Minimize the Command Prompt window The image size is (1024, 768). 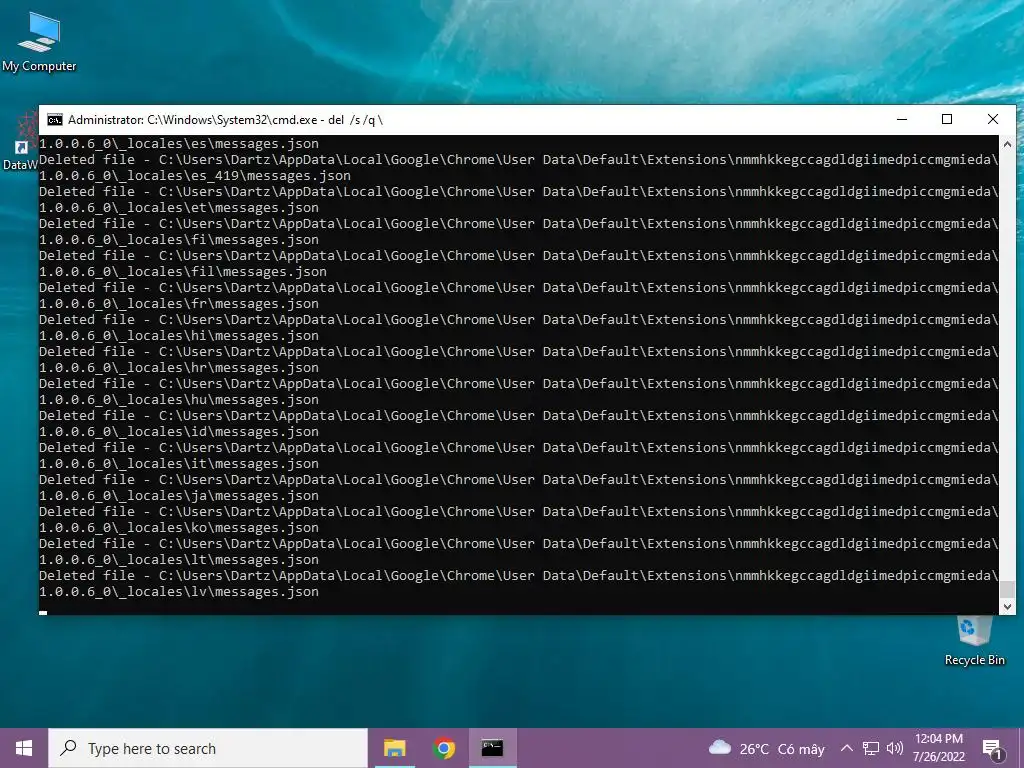click(902, 120)
